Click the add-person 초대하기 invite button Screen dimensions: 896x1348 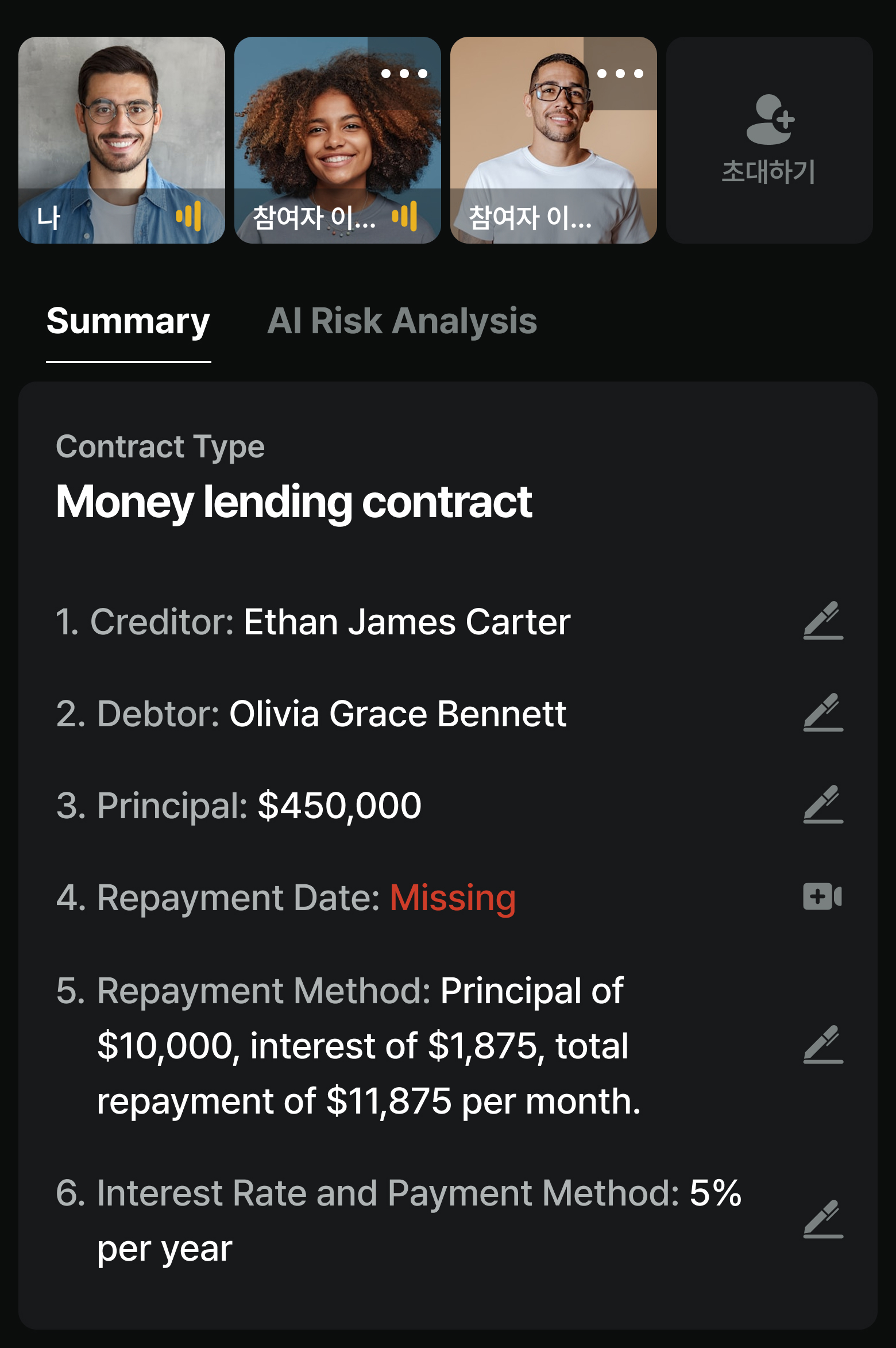point(770,140)
